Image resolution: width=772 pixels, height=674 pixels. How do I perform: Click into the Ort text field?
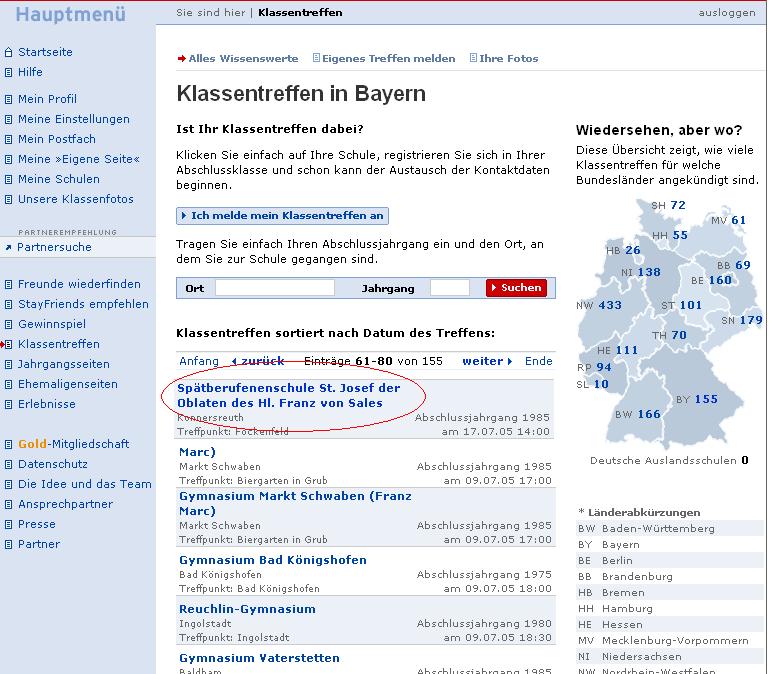coord(274,288)
